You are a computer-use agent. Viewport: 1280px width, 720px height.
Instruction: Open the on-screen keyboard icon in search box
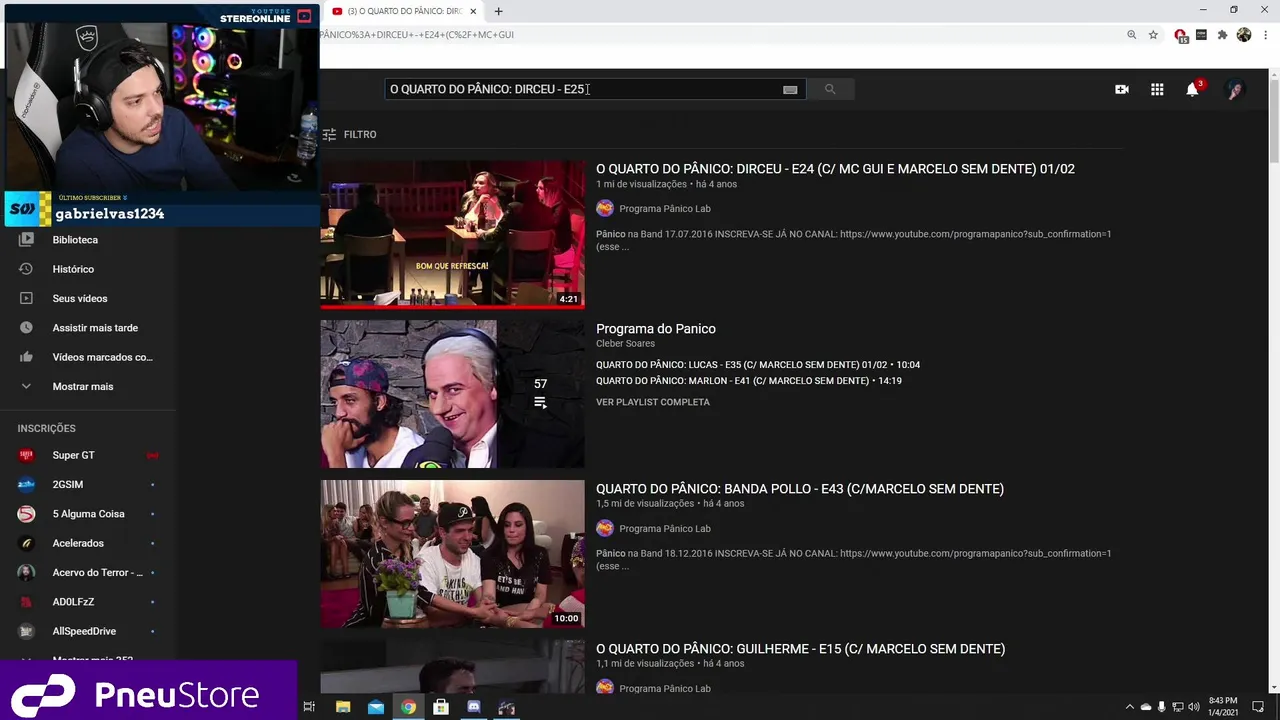pyautogui.click(x=790, y=89)
